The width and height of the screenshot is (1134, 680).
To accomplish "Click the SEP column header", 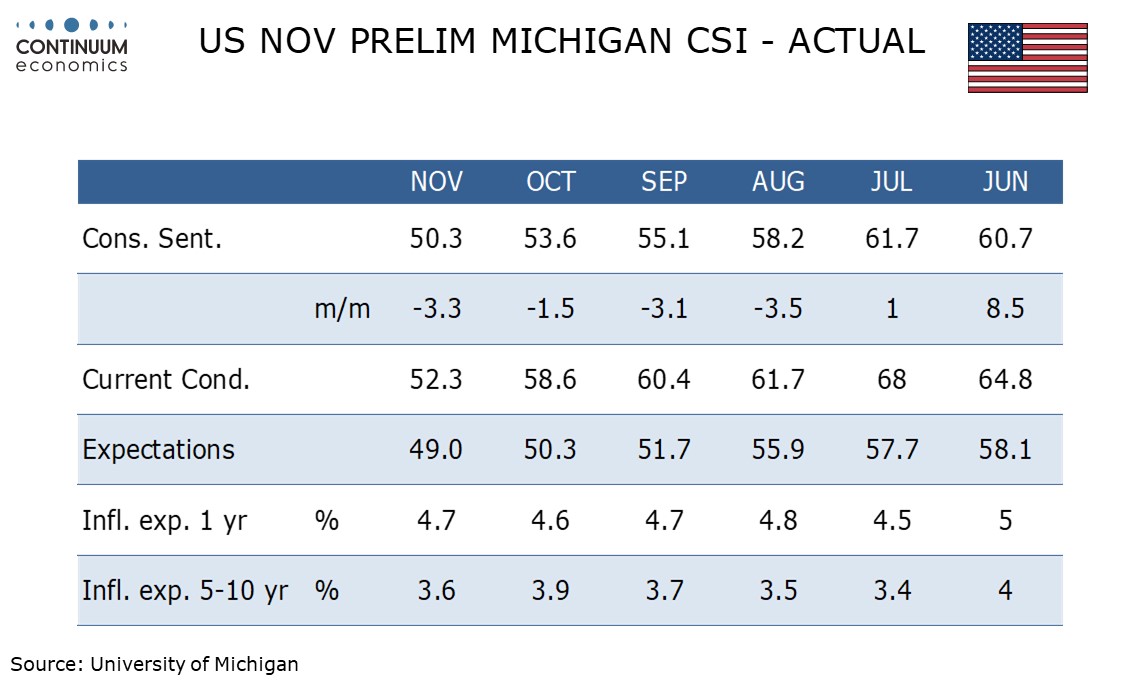I will [664, 181].
